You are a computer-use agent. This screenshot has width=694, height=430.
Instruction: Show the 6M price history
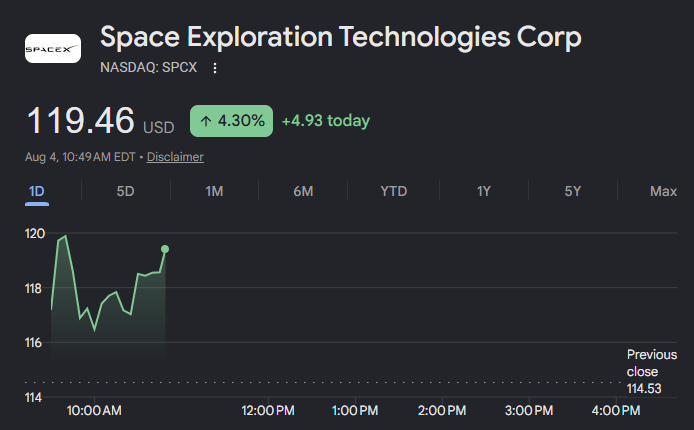click(303, 192)
